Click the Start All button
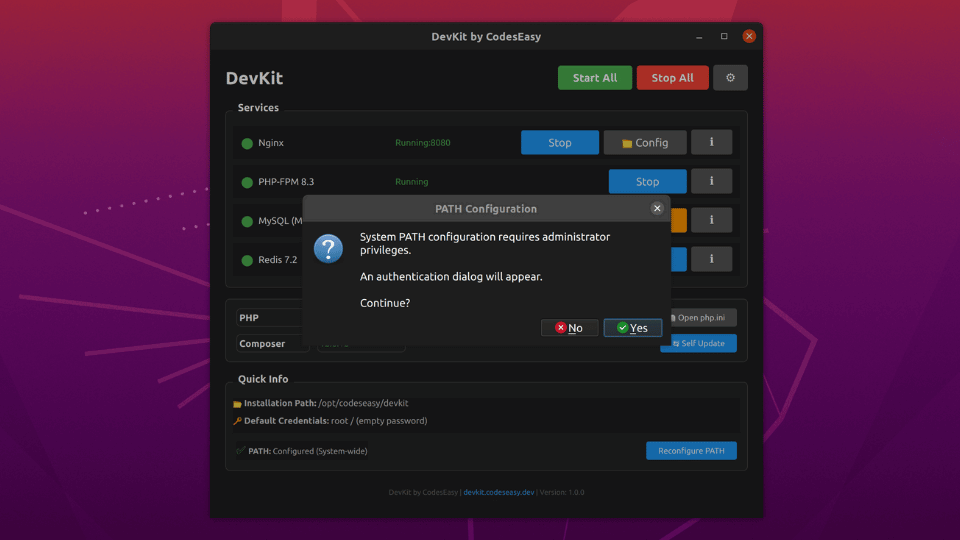960x540 pixels. tap(594, 78)
